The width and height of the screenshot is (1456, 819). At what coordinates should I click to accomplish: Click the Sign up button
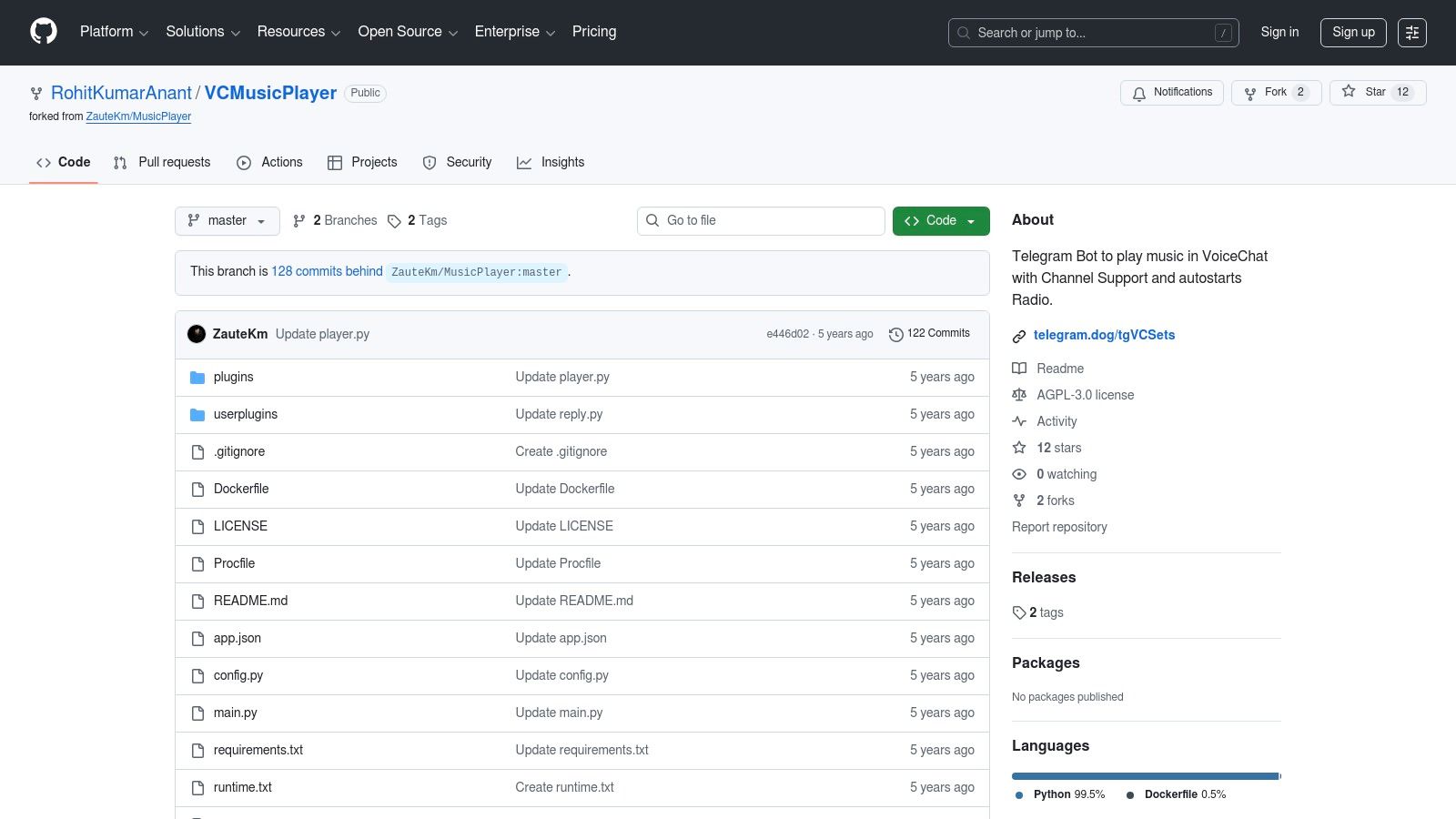(x=1354, y=32)
